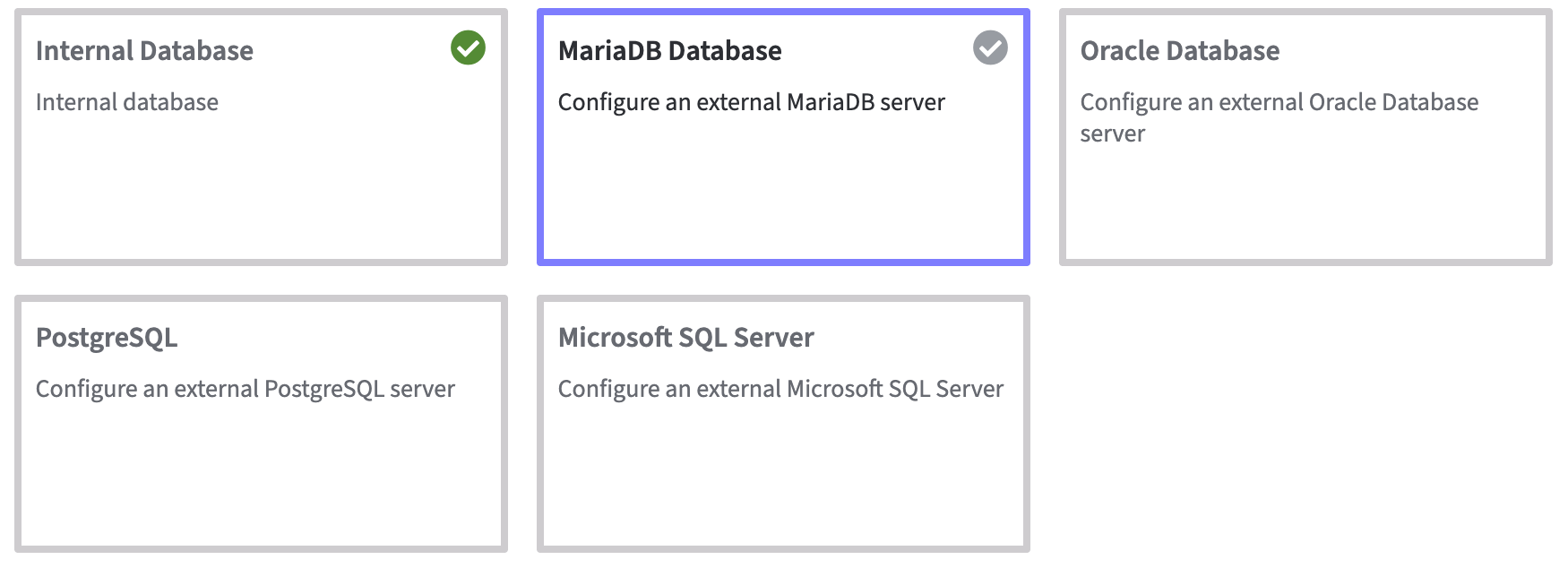The width and height of the screenshot is (1568, 568).
Task: Click 'Configure an external MariaDB server' description
Action: tap(752, 102)
